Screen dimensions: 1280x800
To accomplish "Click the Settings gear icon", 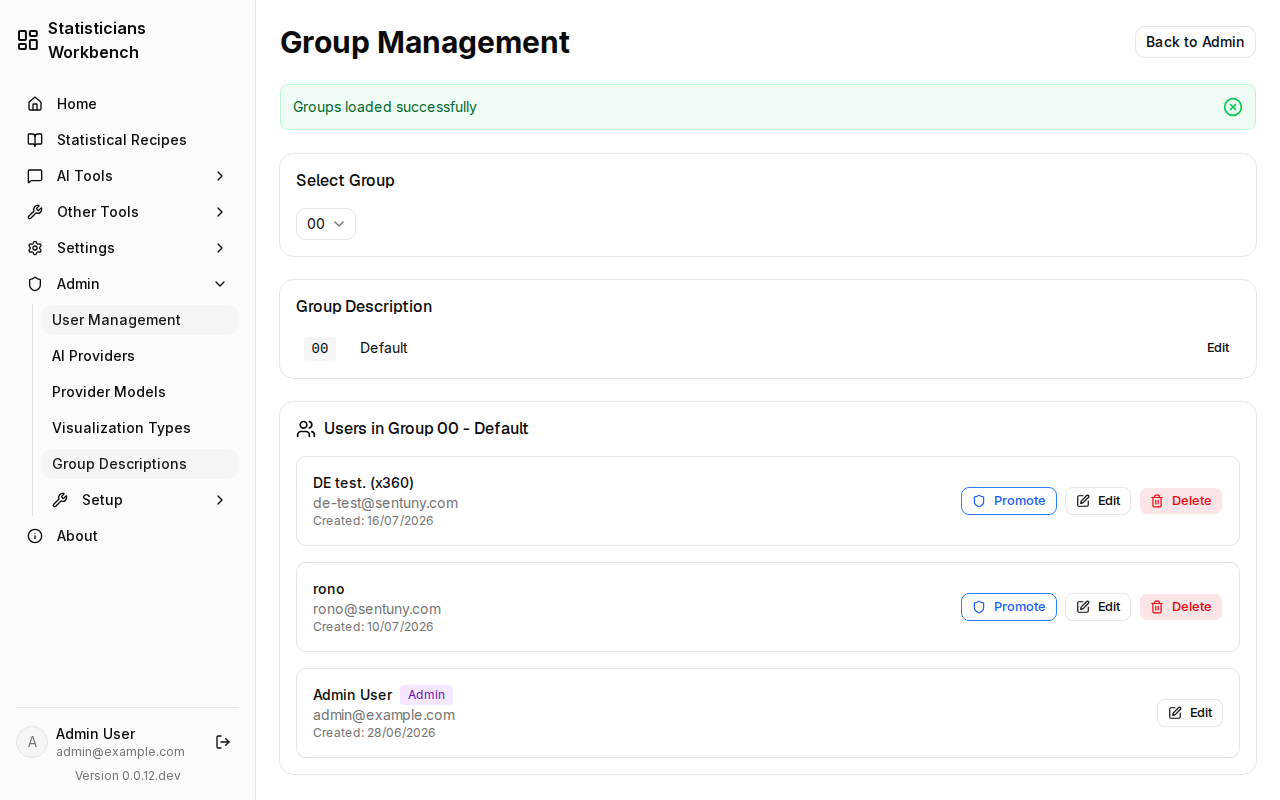I will (35, 248).
